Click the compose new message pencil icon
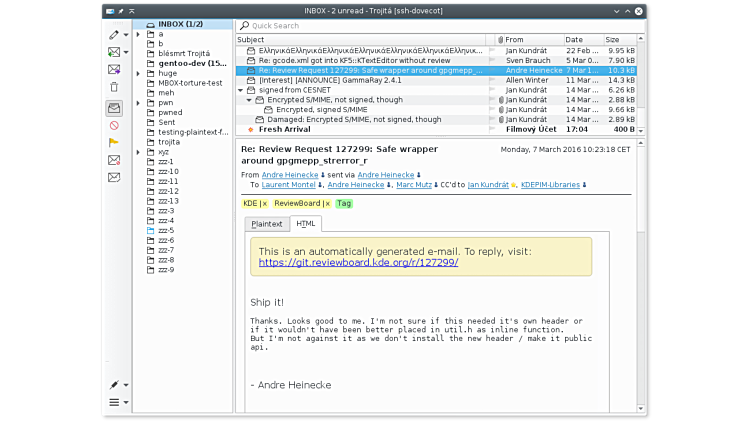The width and height of the screenshot is (752, 423). click(114, 34)
